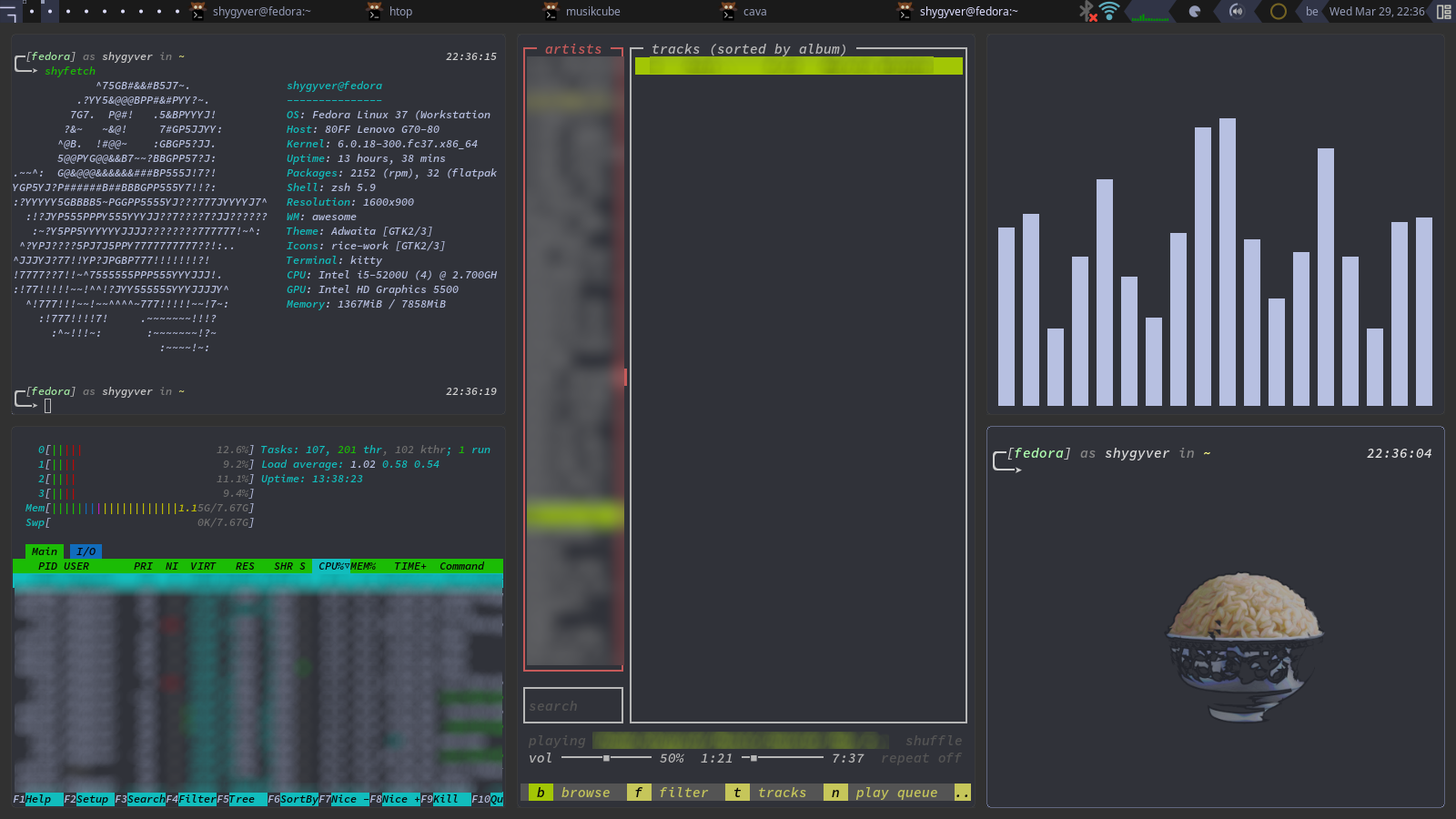Select the highlighted cyan process row in htop

click(258, 581)
